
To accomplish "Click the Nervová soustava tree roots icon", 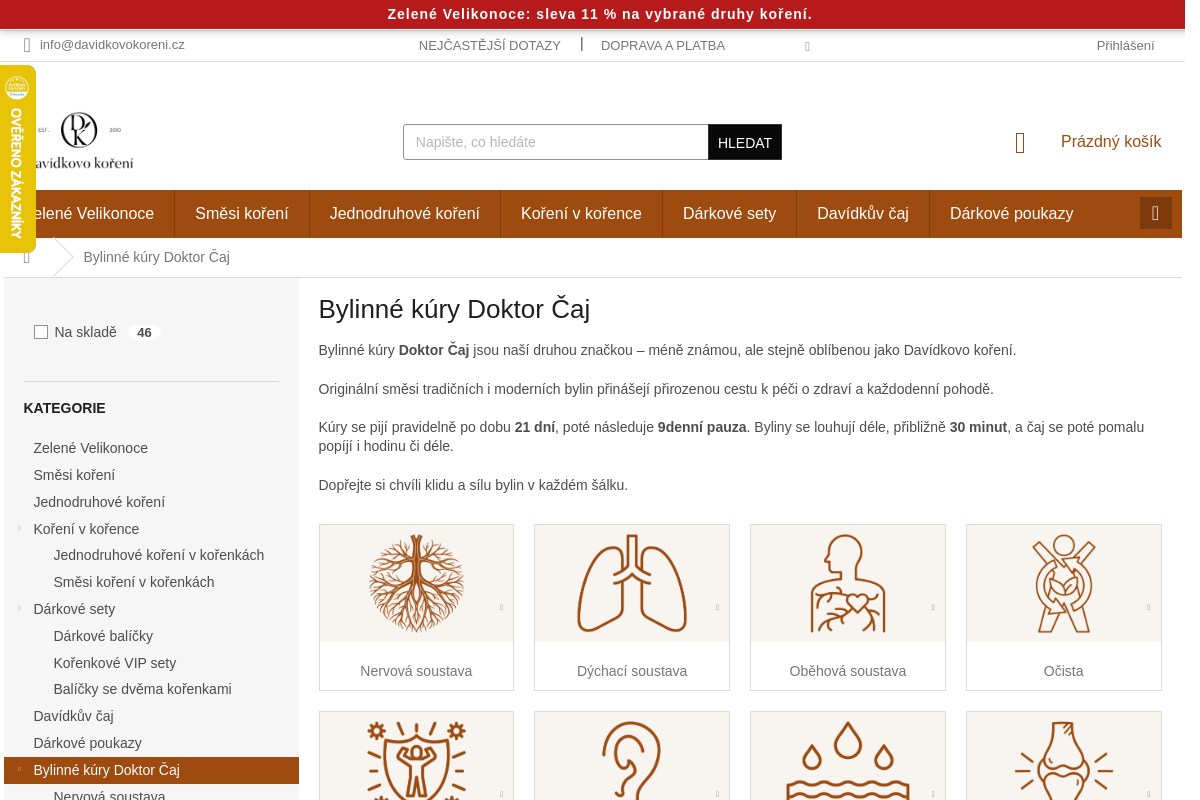I will pos(416,583).
